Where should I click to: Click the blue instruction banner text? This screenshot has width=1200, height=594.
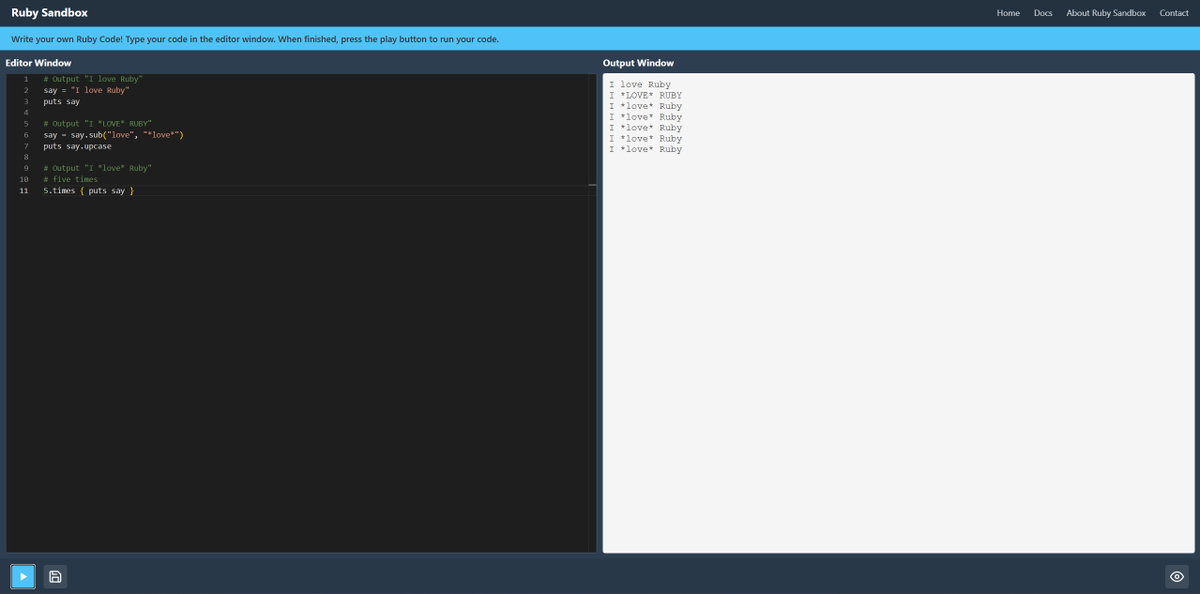tap(255, 39)
